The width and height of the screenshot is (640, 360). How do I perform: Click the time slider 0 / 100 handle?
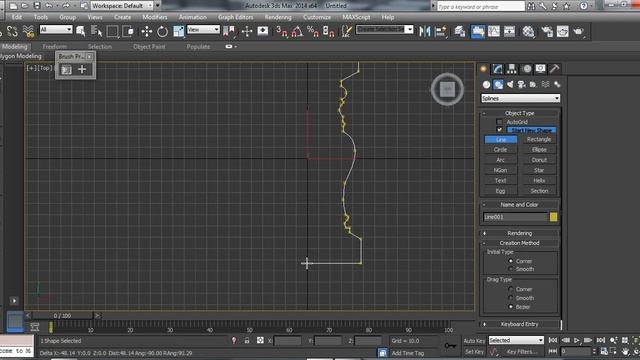click(62, 316)
